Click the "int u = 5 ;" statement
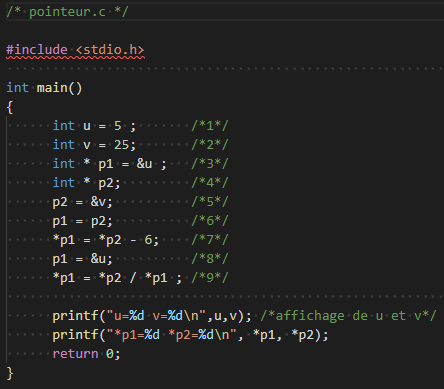Image resolution: width=444 pixels, height=389 pixels. 94,126
